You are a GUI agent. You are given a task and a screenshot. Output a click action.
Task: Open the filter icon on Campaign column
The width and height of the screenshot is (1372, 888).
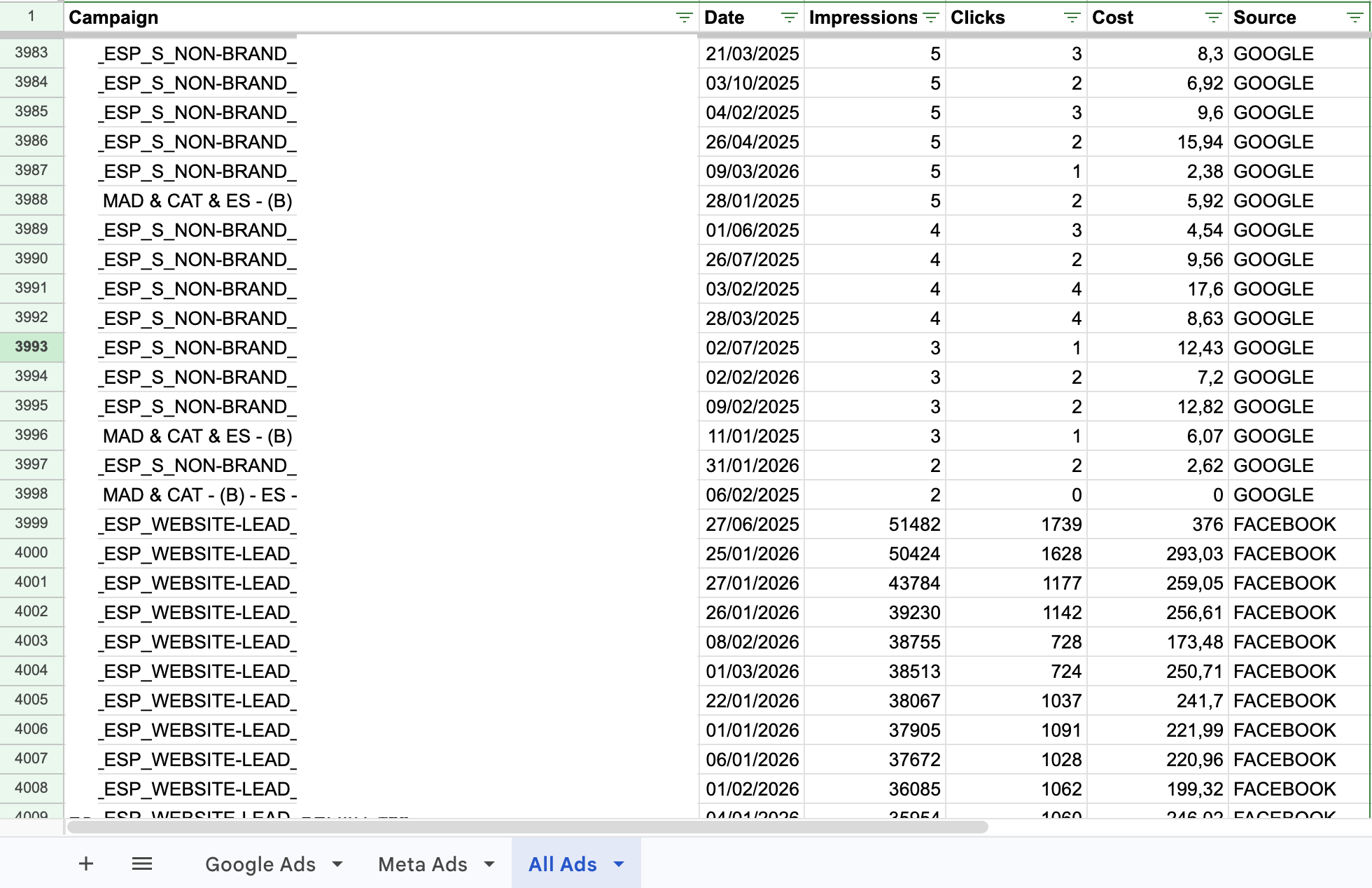(682, 18)
